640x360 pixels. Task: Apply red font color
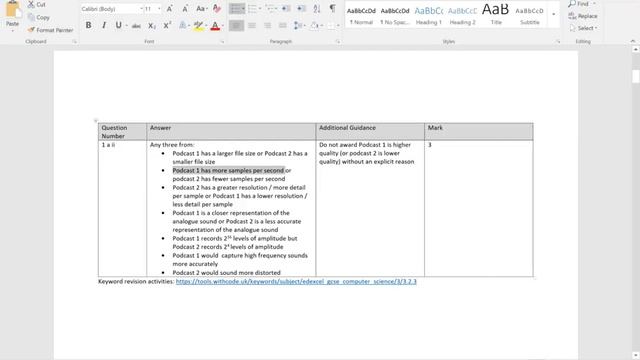pyautogui.click(x=215, y=26)
